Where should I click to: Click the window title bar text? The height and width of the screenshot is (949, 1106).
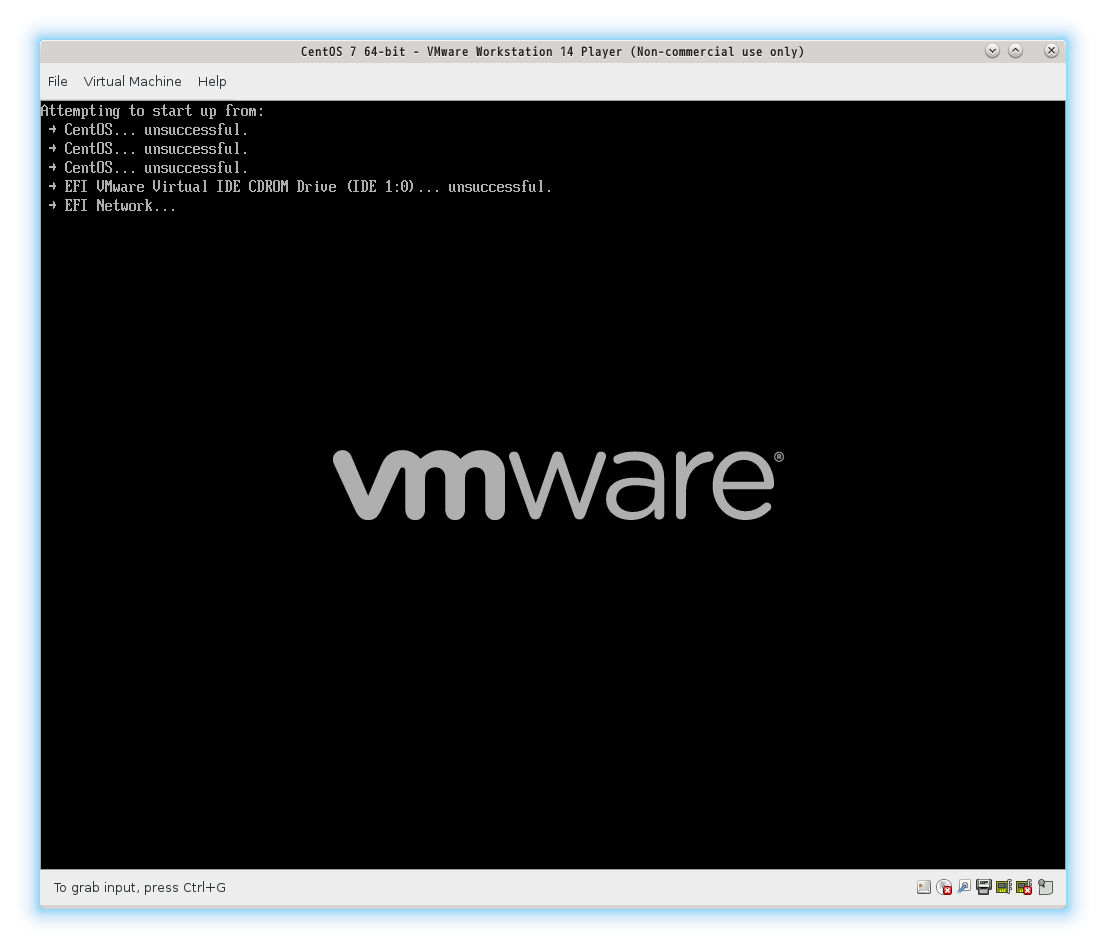(x=552, y=52)
